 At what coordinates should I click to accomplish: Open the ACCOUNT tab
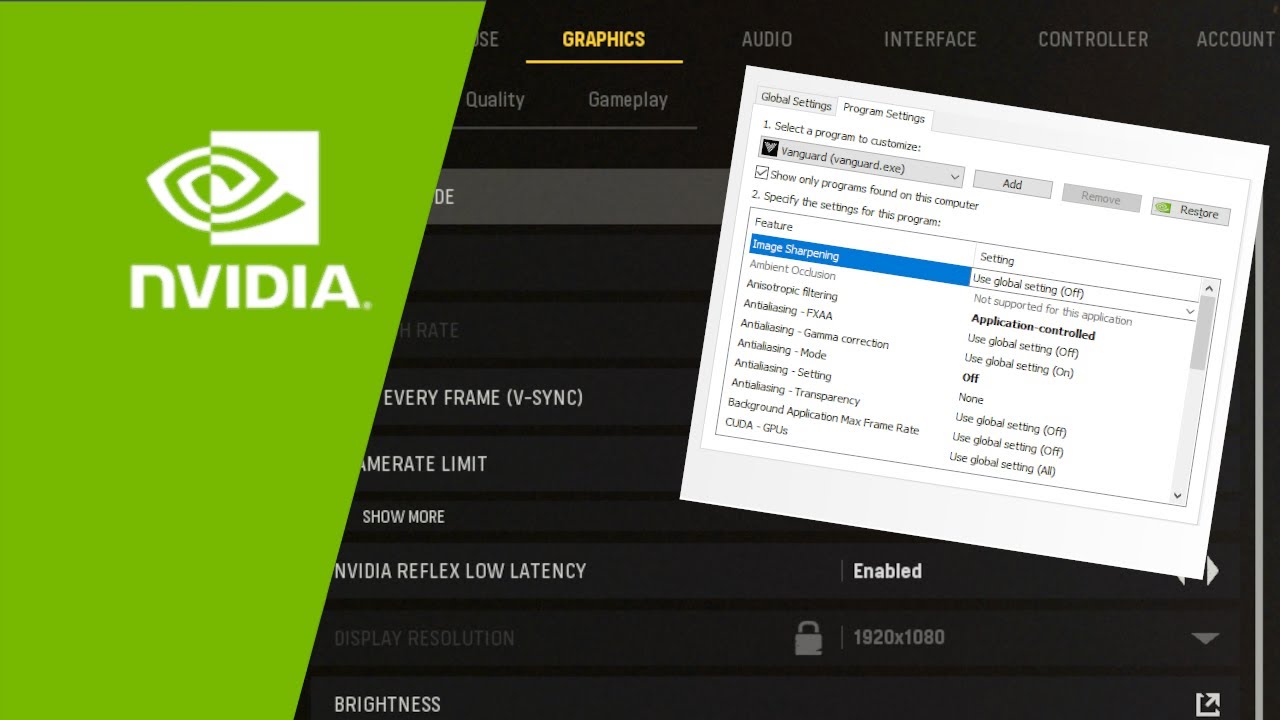[1236, 40]
